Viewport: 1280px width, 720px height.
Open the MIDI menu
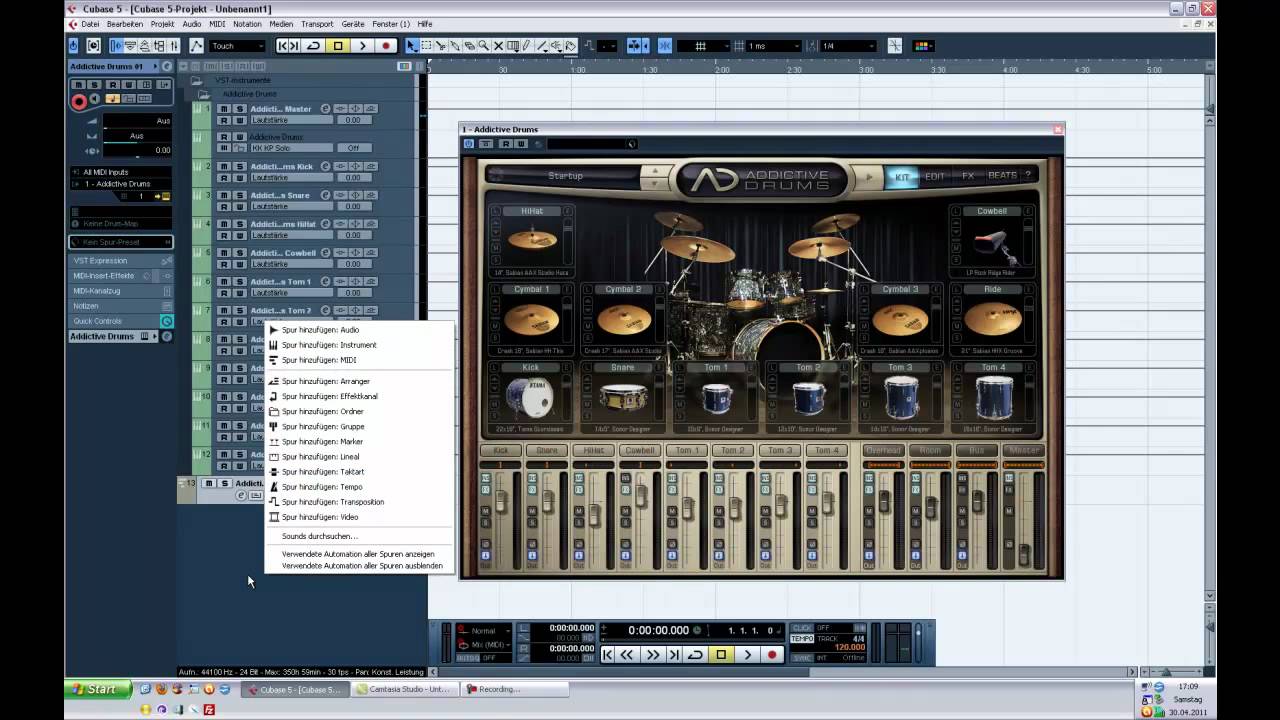(217, 24)
